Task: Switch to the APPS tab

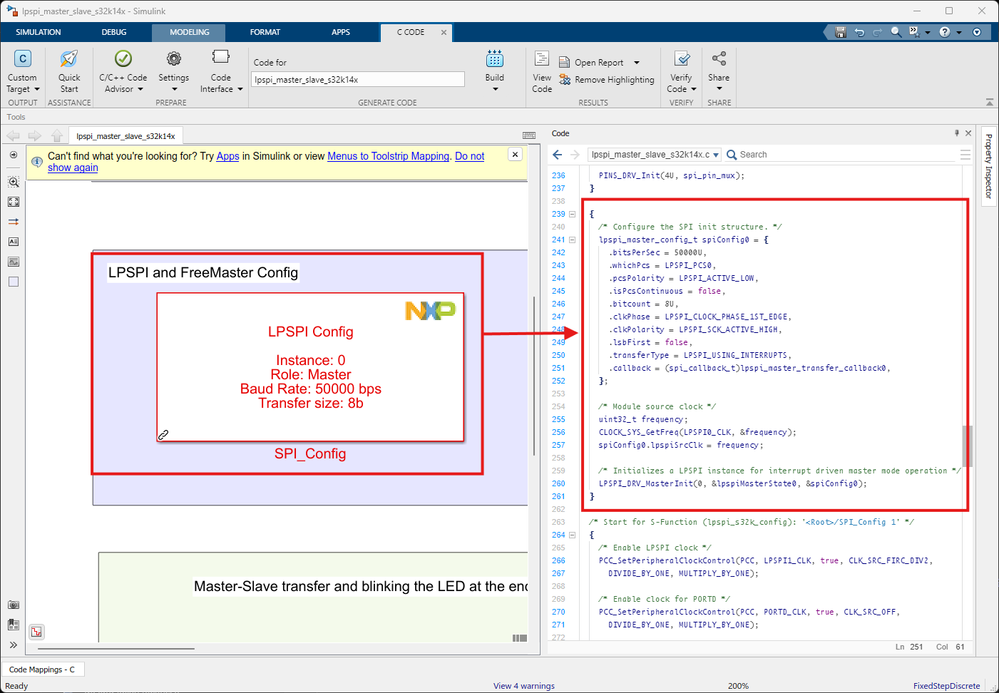Action: (x=341, y=32)
